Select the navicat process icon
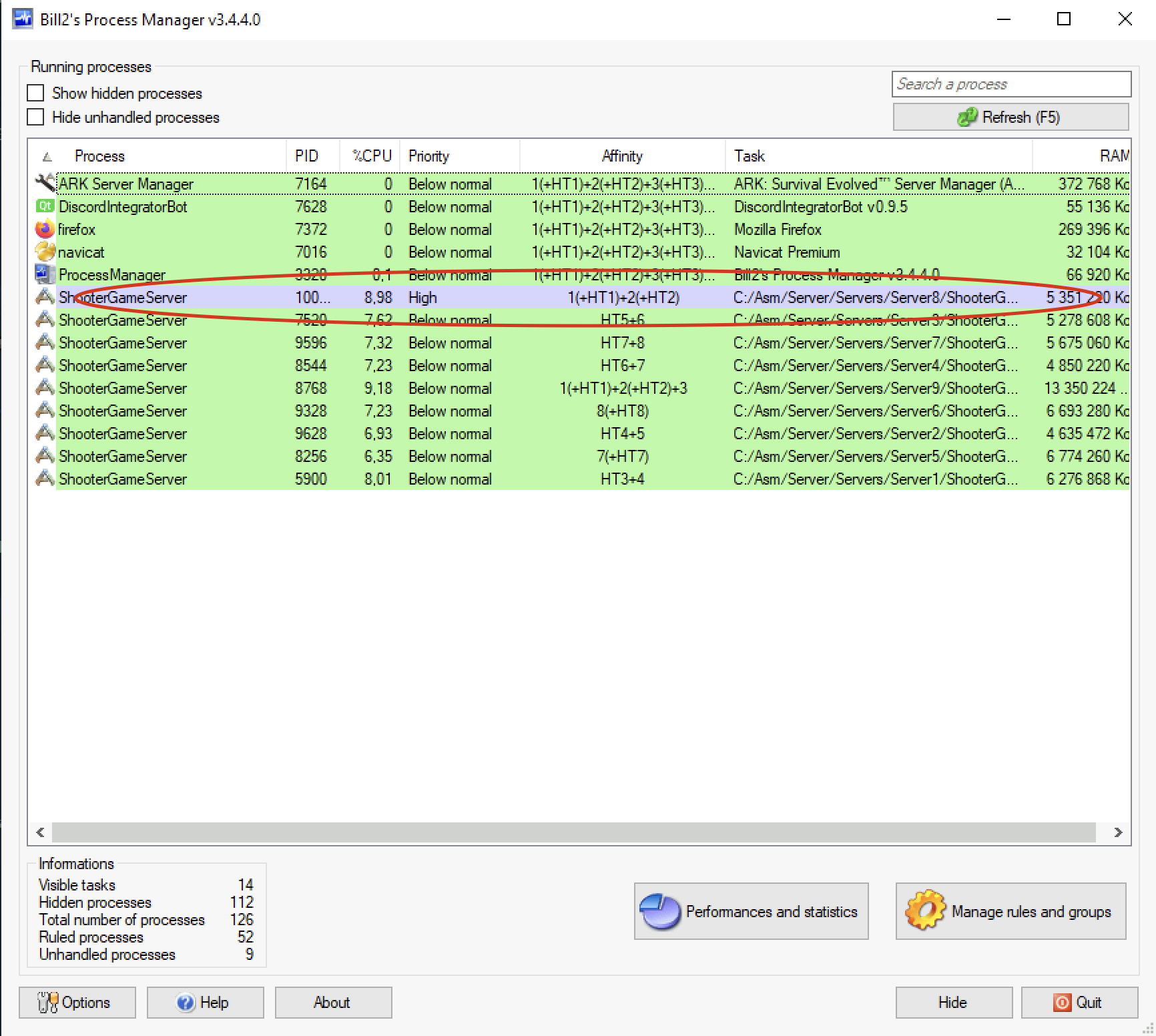This screenshot has height=1036, width=1156. (x=45, y=252)
